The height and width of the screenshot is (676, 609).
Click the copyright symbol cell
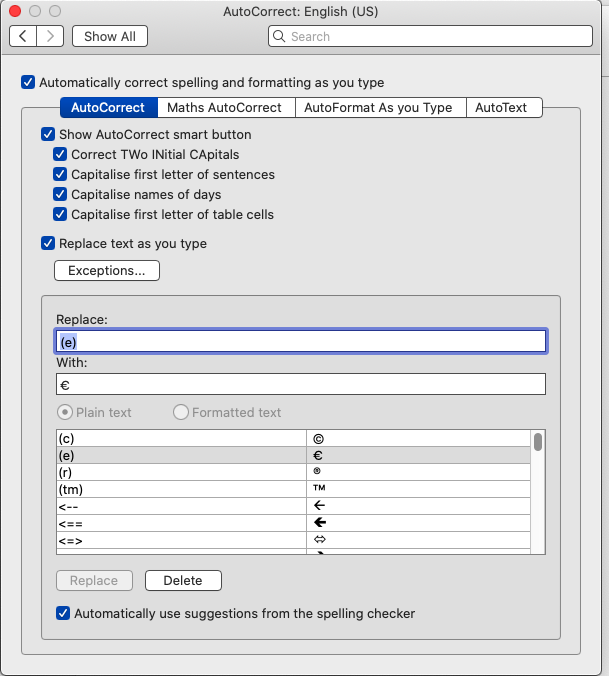[418, 438]
